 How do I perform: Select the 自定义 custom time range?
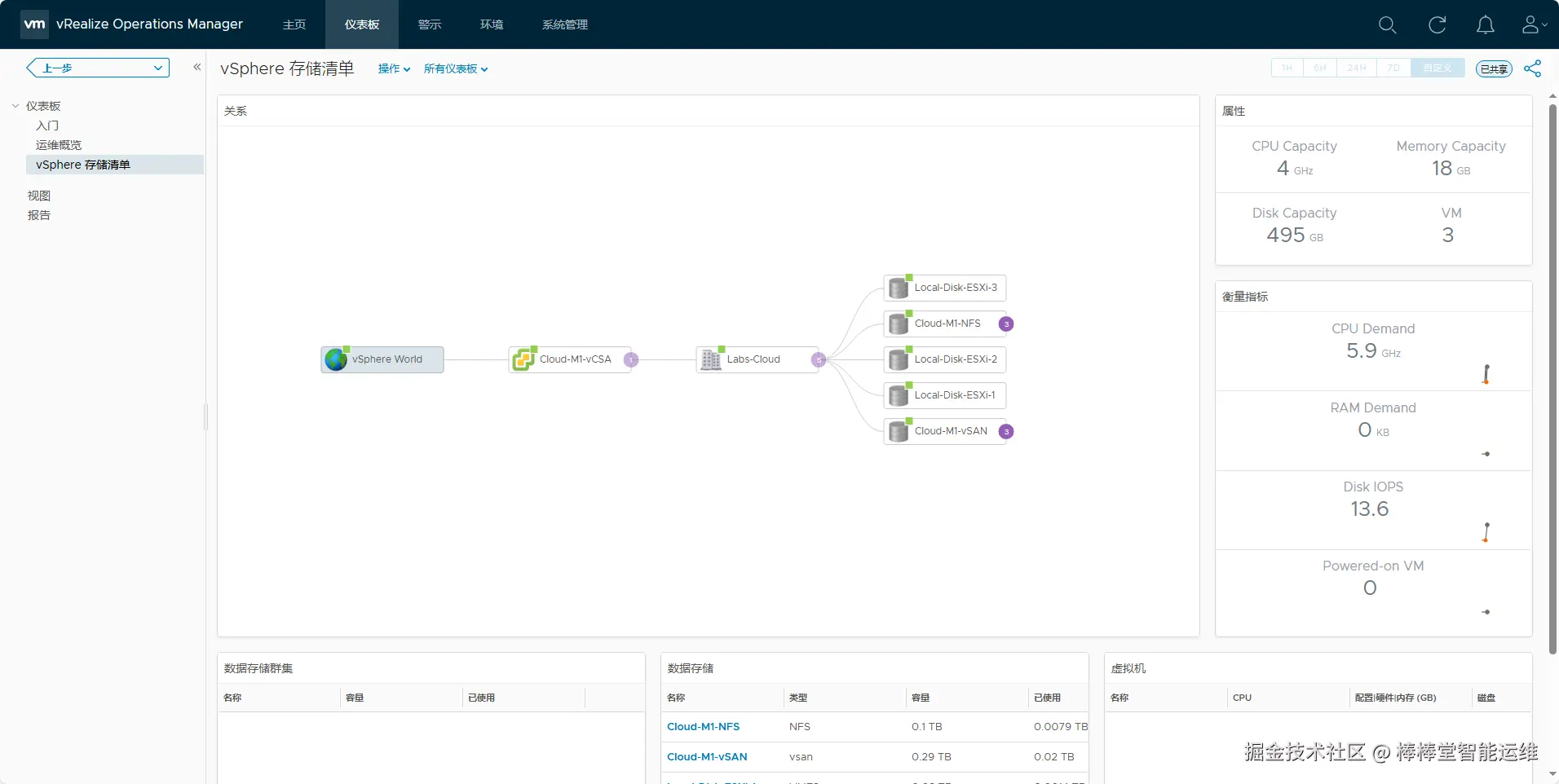1438,68
